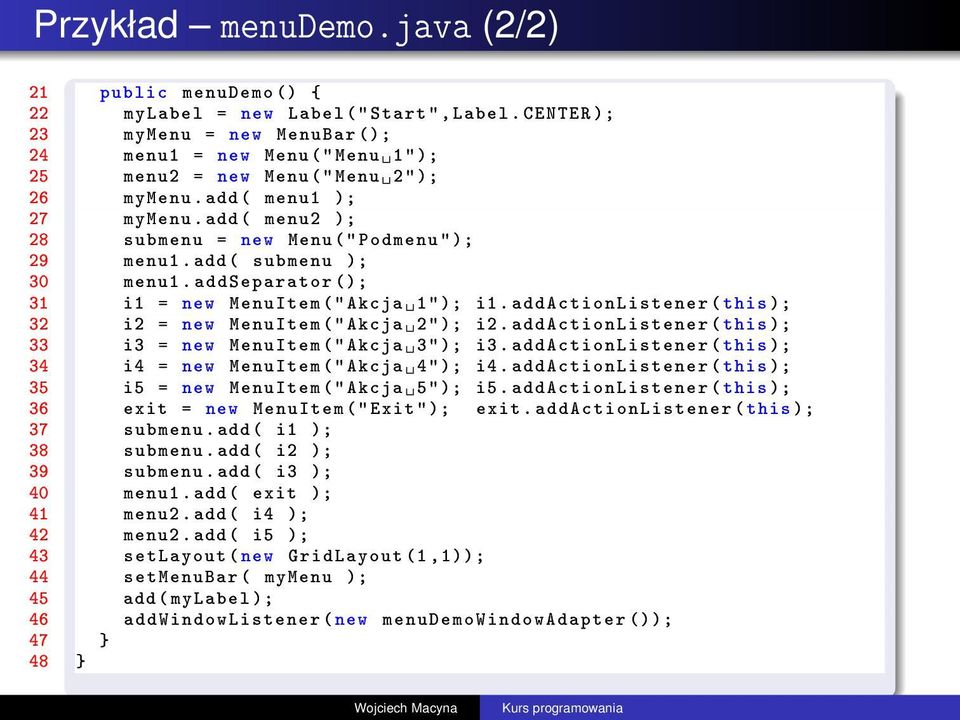
Task: Click the line 'myMenu = new MenuBar();'
Action: tap(257, 135)
